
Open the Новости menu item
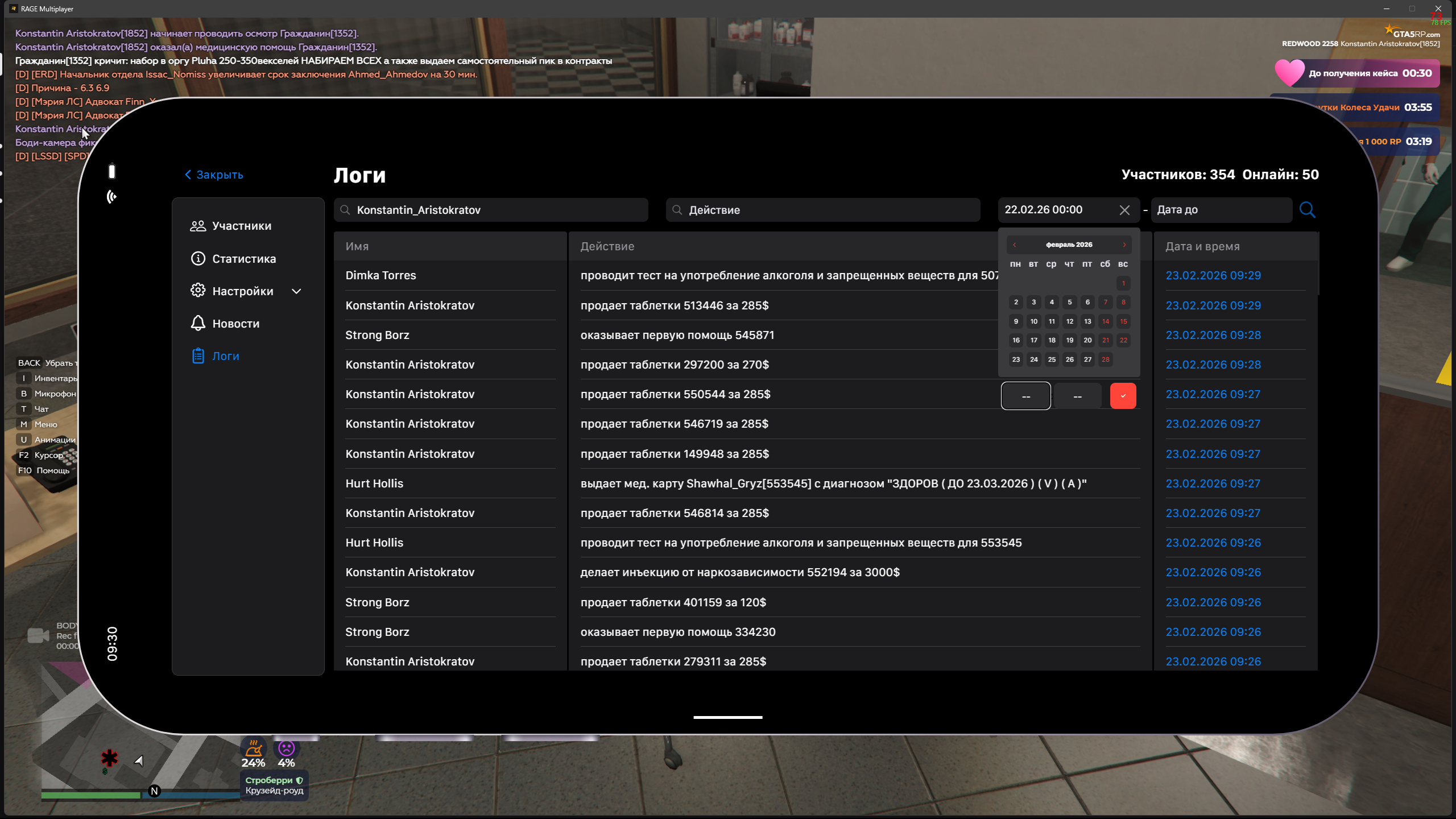[235, 324]
